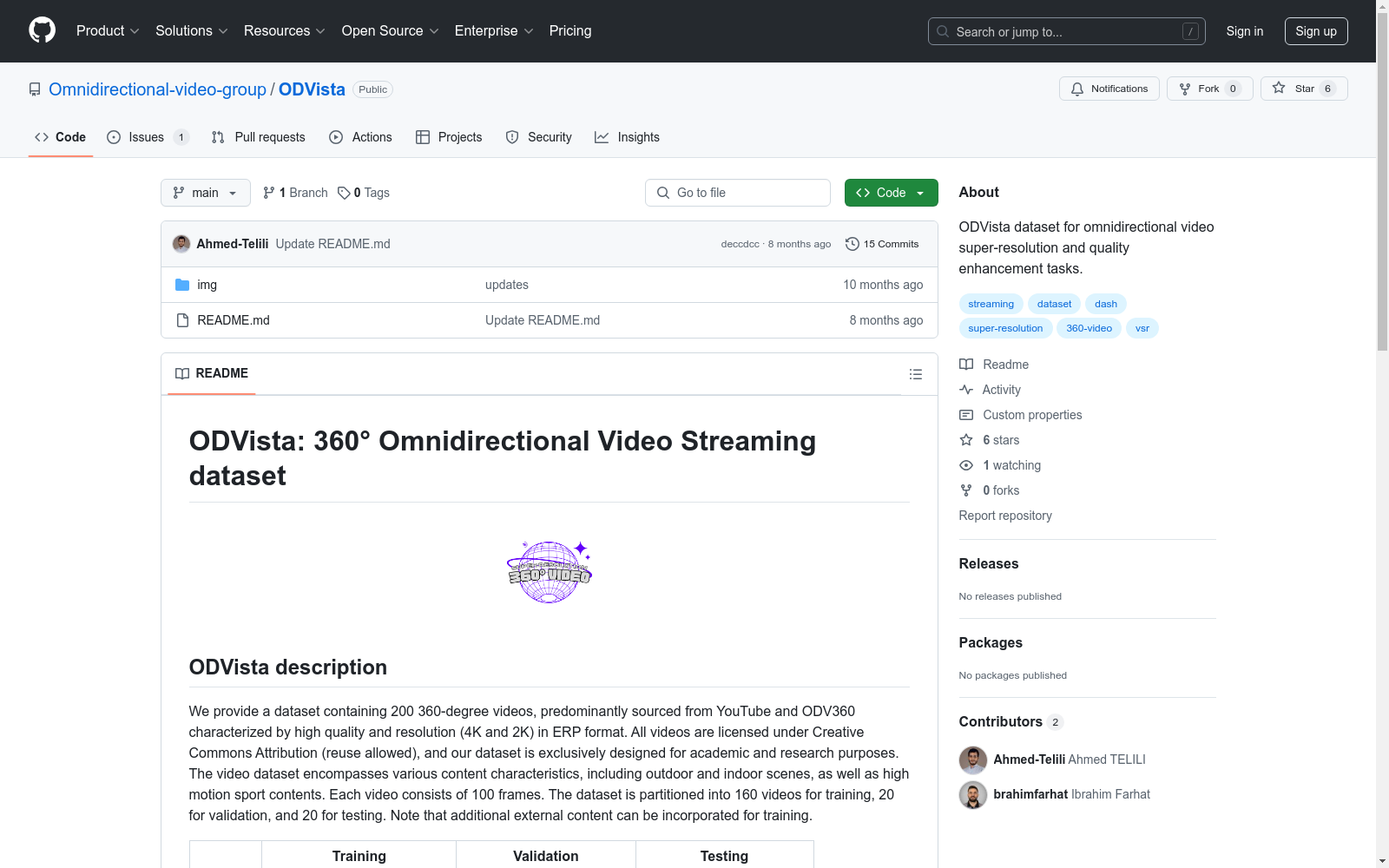
Task: Click the ODVista 360° video logo image
Action: 550,571
